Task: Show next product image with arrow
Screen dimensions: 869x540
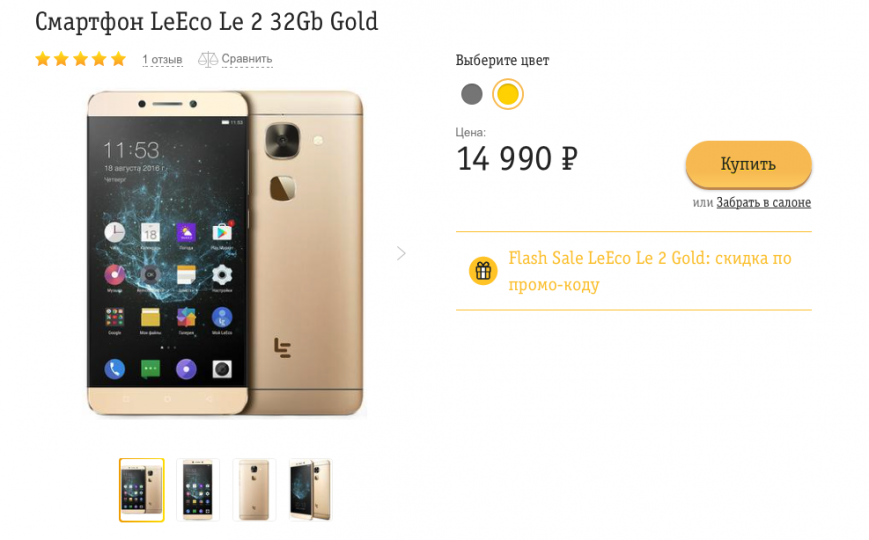Action: [x=401, y=253]
